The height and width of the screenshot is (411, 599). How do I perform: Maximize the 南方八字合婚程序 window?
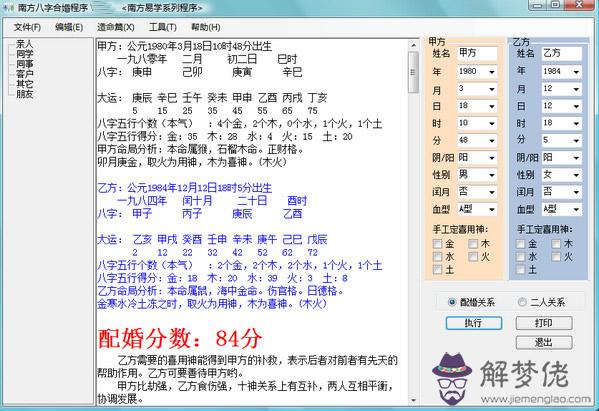[555, 5]
